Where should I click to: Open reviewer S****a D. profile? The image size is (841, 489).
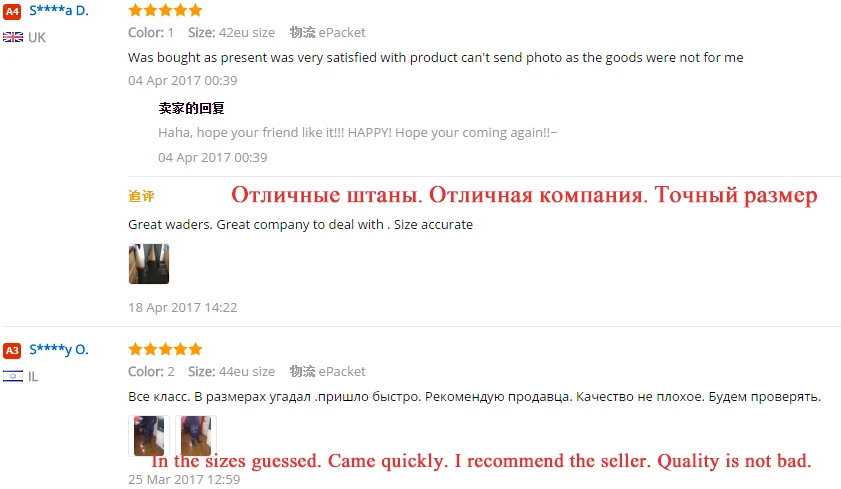pos(59,11)
